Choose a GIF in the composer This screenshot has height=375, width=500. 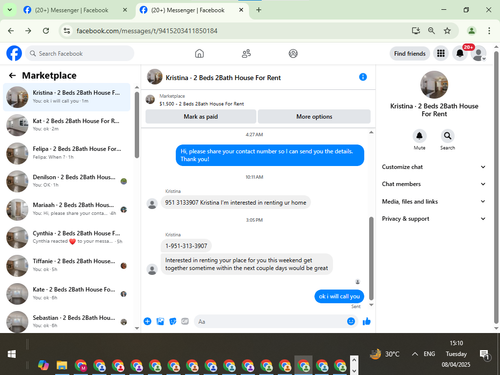coord(185,321)
